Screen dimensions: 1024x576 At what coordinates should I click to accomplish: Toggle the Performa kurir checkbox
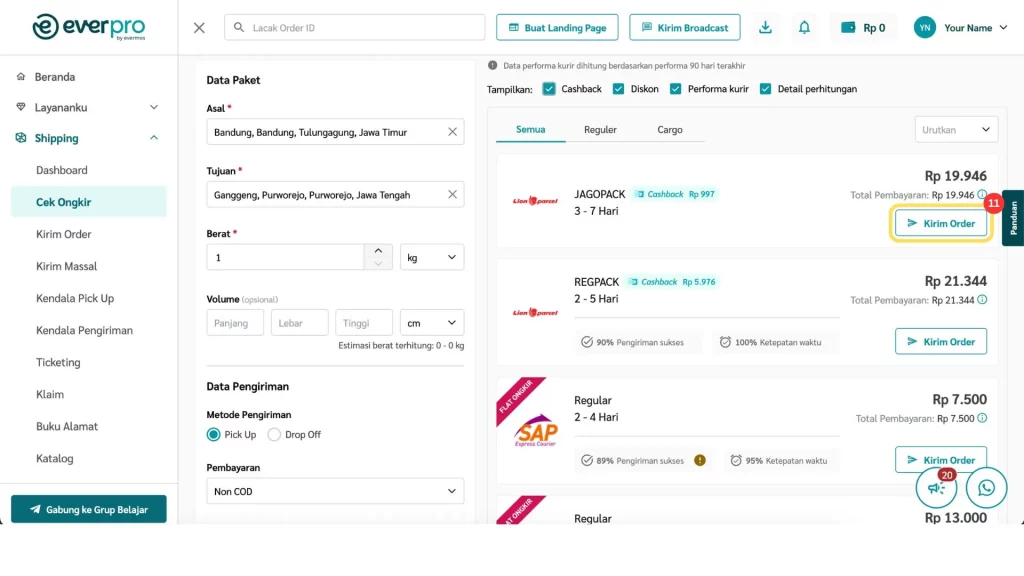(676, 89)
